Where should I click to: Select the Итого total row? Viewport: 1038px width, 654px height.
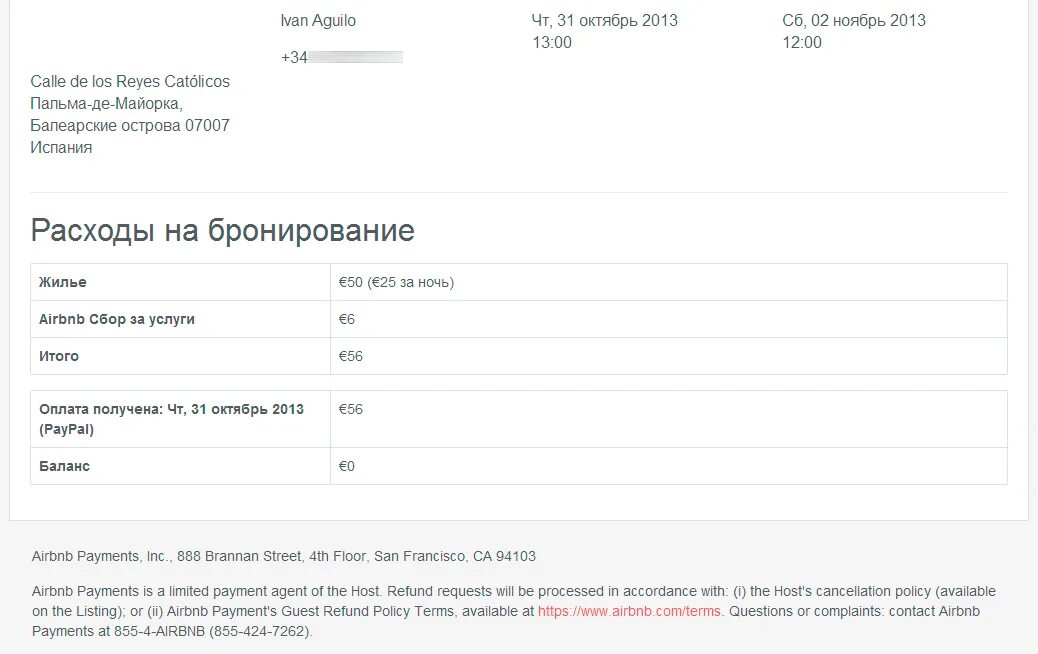click(x=60, y=356)
